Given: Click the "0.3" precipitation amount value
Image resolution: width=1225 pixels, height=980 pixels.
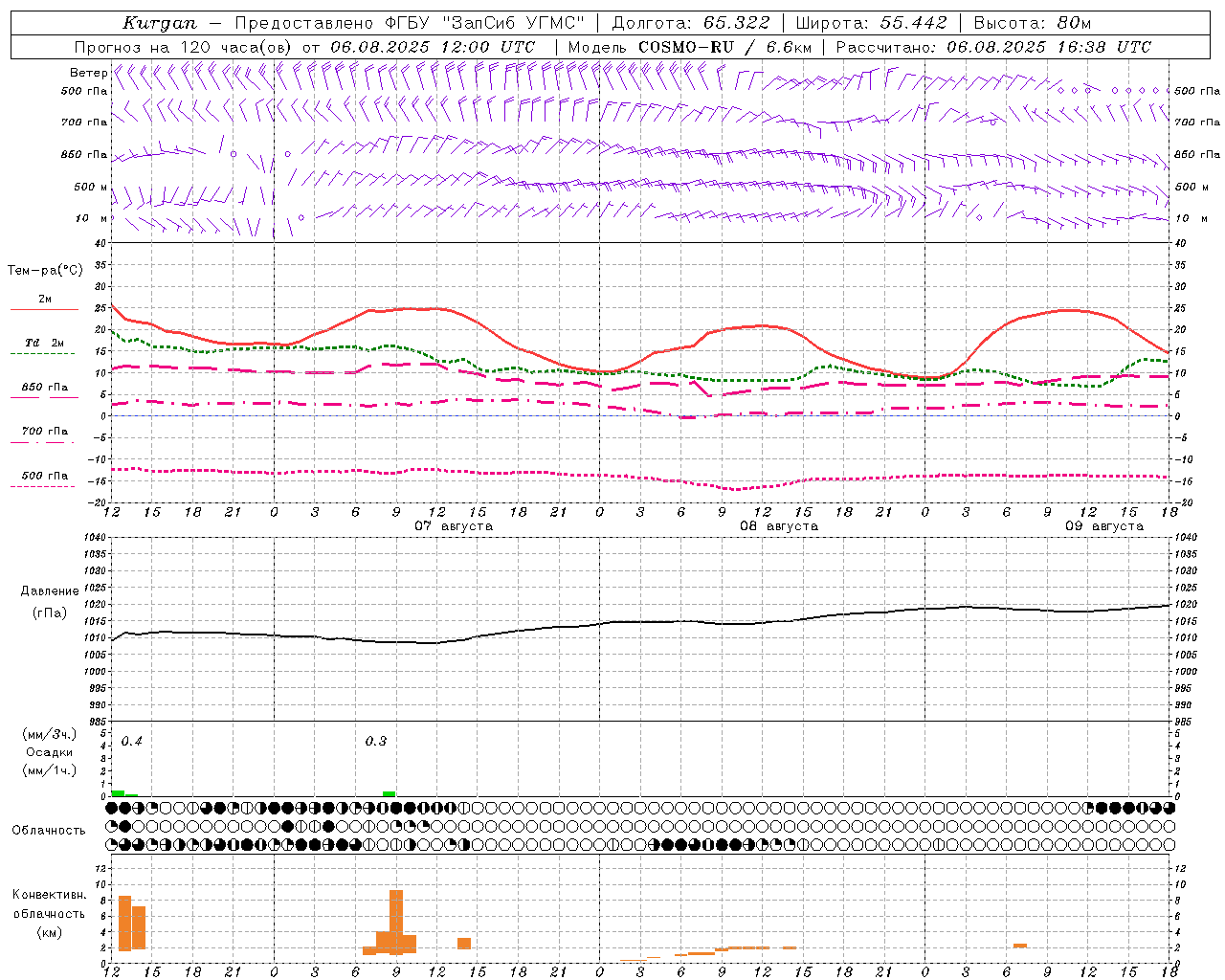Looking at the screenshot, I should pos(376,742).
